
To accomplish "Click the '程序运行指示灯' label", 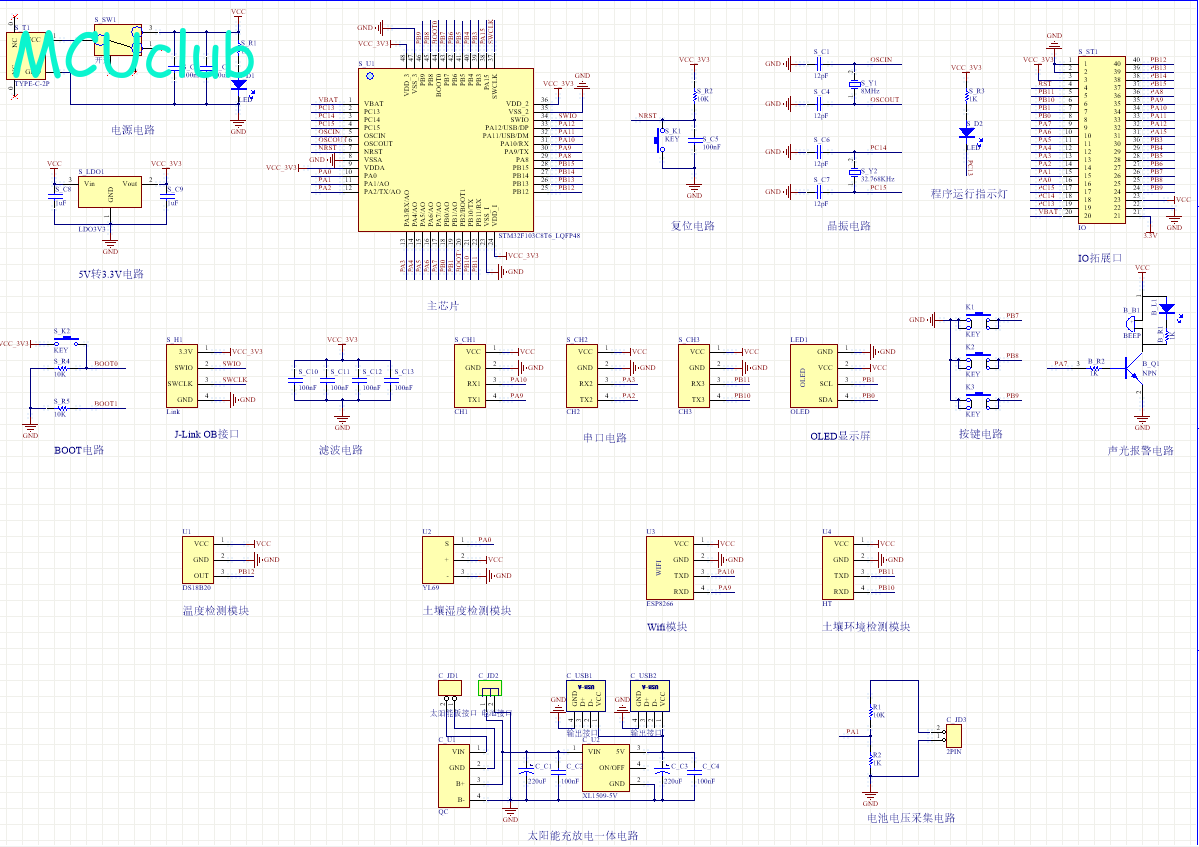I will tap(969, 194).
